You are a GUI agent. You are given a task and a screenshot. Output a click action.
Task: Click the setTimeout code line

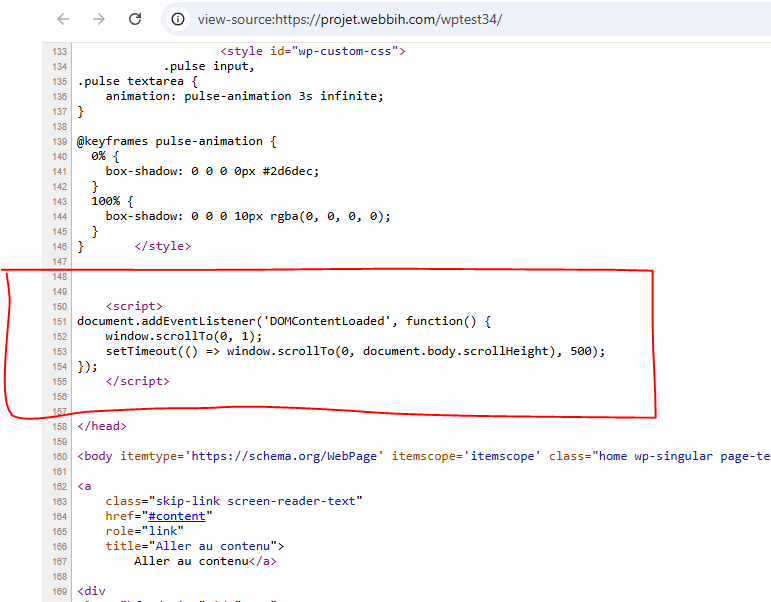[x=355, y=351]
